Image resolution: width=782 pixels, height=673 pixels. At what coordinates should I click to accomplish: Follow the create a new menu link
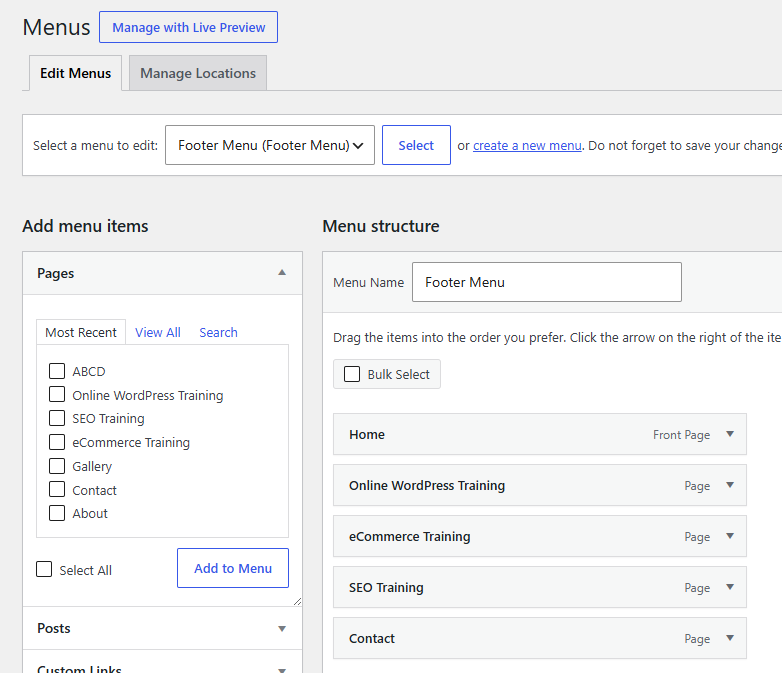[x=527, y=146]
